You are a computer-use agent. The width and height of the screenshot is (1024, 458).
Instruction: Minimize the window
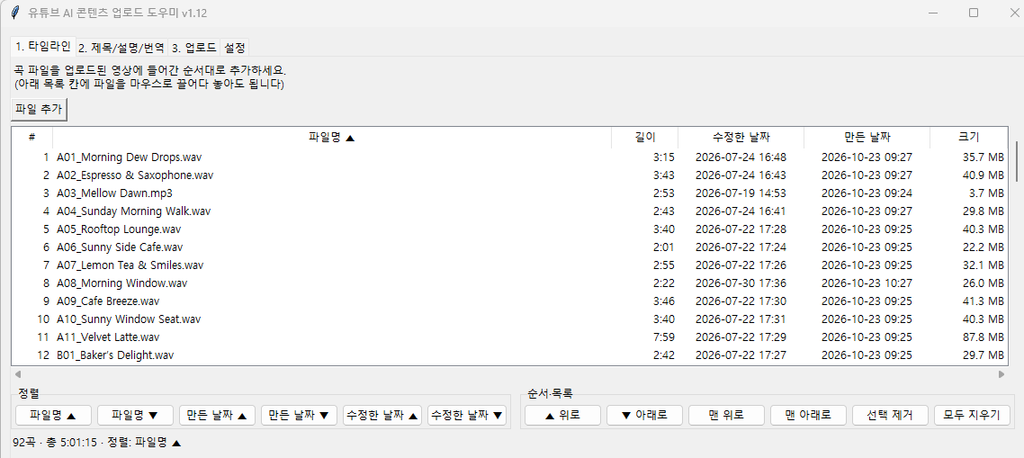[934, 12]
